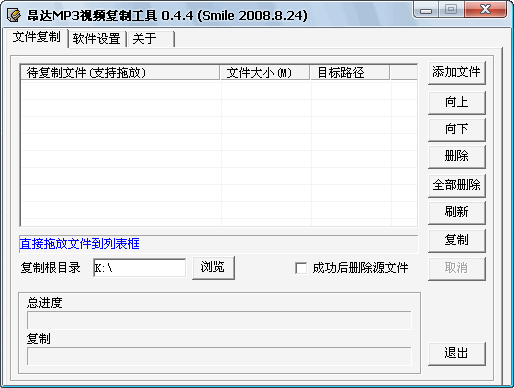The image size is (514, 388).
Task: Maximize the window
Action: (451, 9)
